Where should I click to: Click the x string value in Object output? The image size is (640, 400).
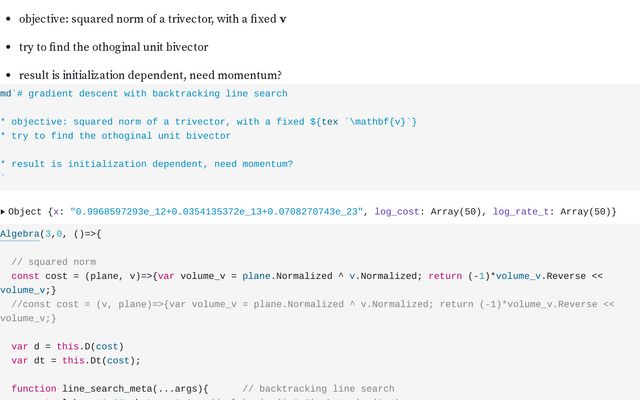pos(216,212)
